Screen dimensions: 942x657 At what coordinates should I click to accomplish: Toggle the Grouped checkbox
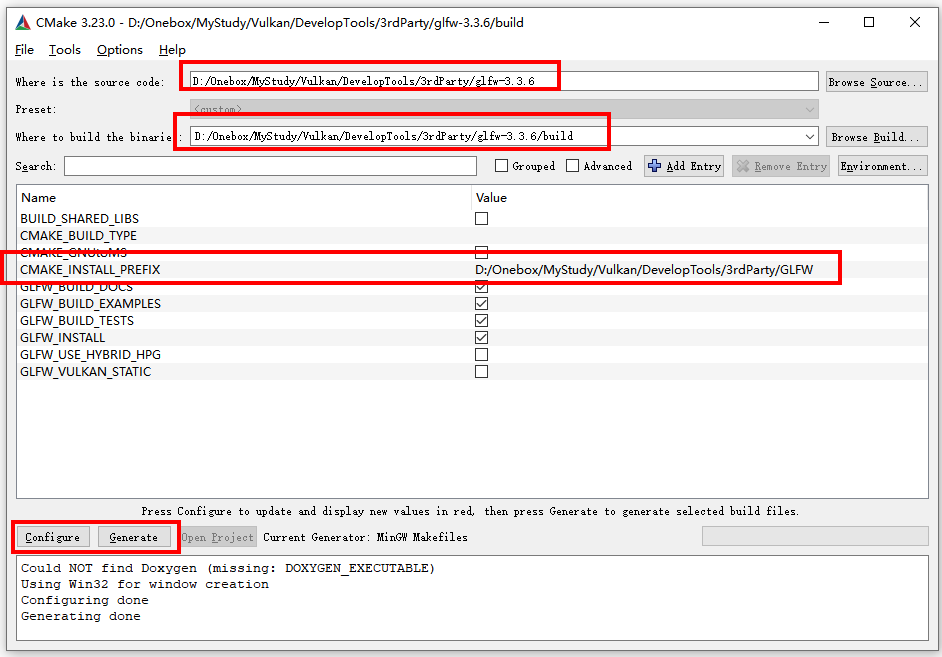click(x=502, y=166)
